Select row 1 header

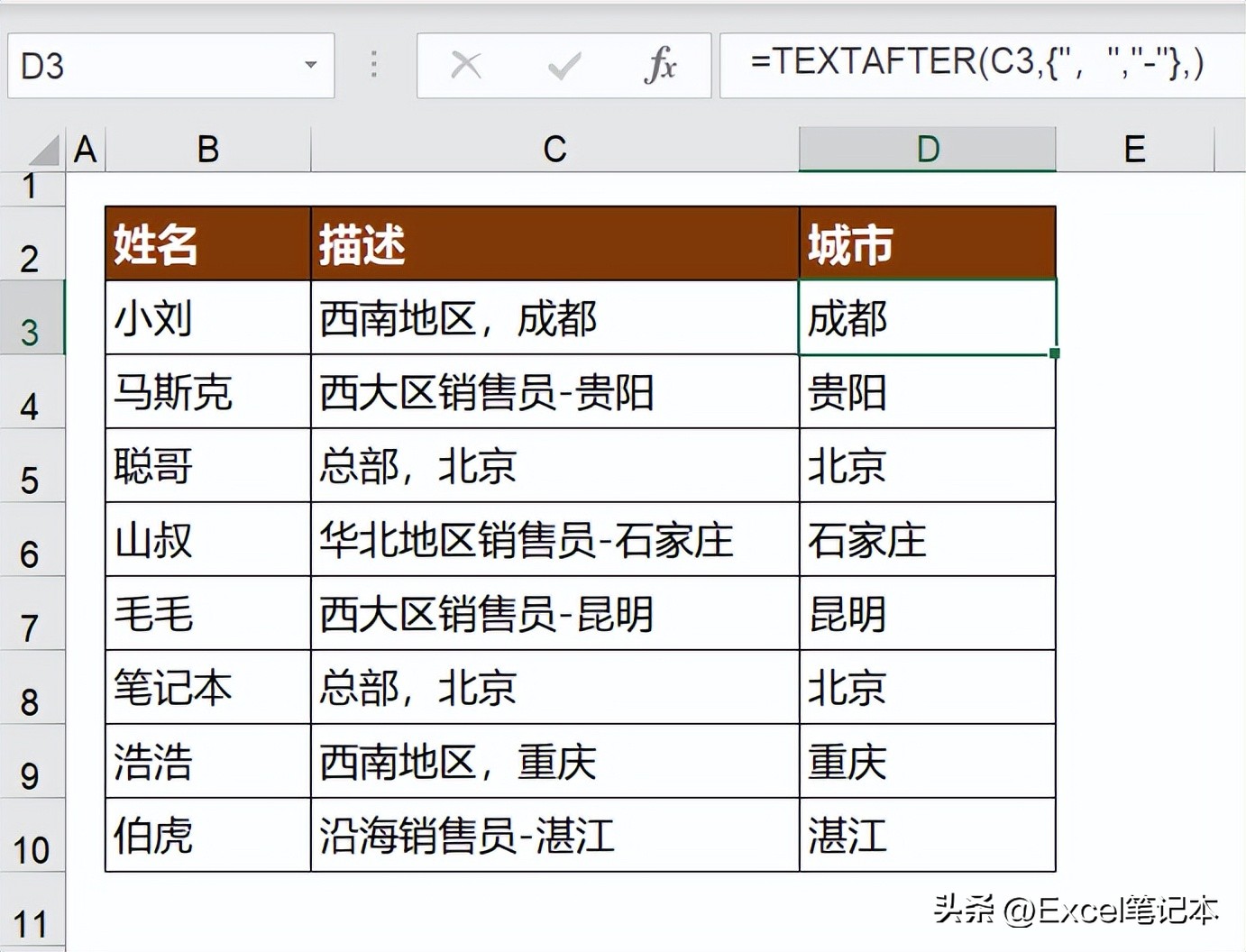tap(32, 188)
